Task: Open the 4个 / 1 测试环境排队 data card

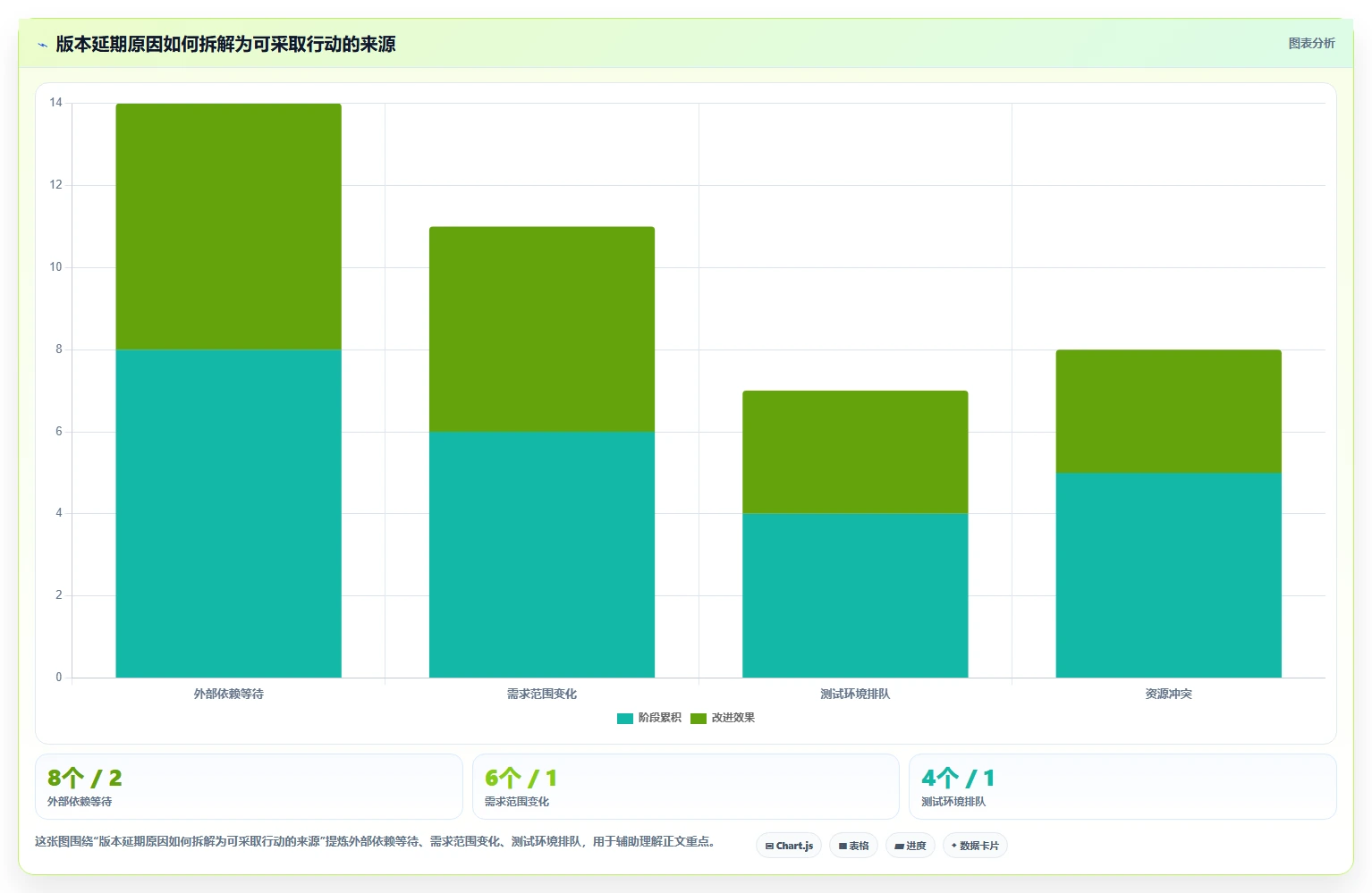Action: (1122, 787)
